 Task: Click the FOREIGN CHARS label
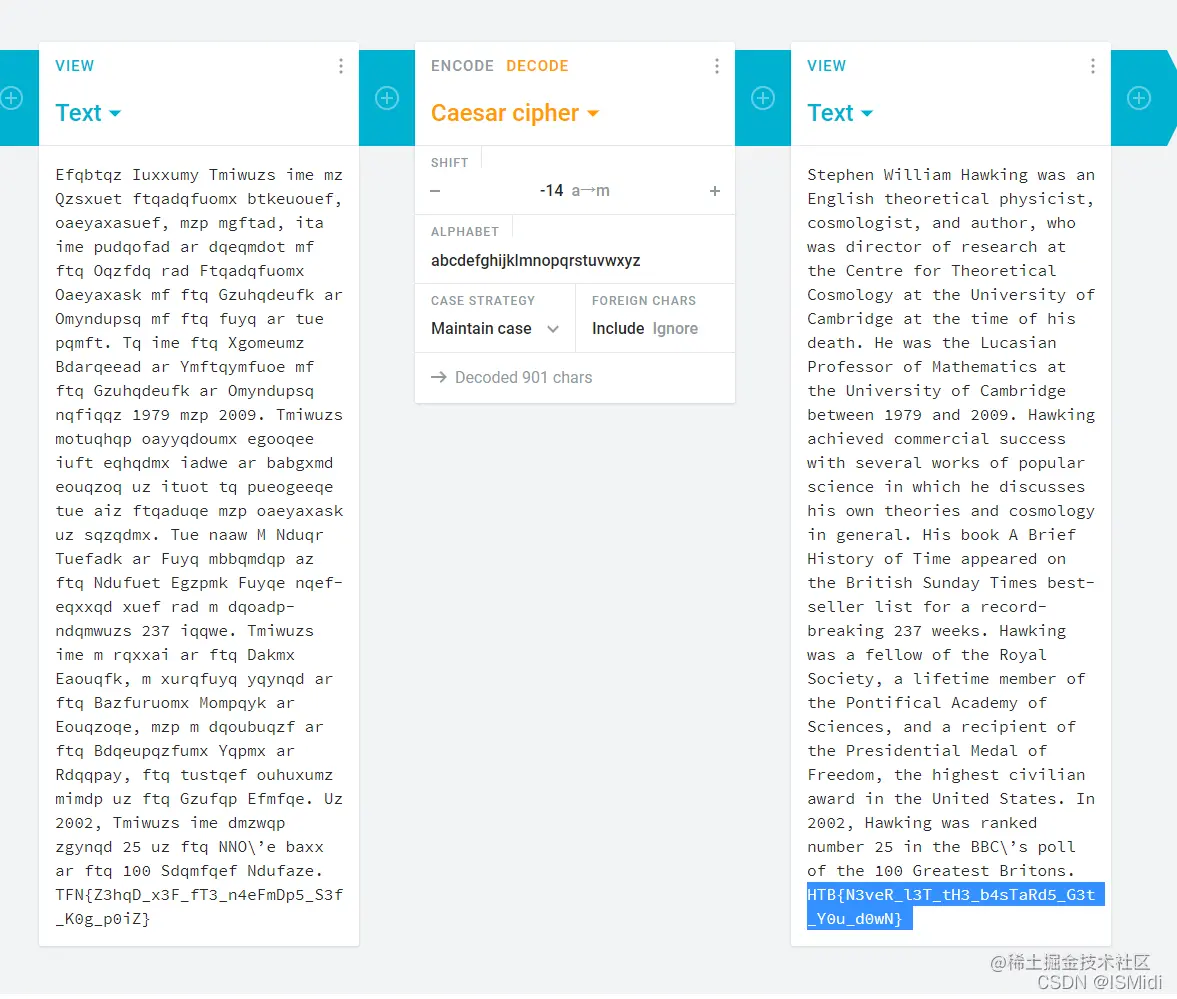coord(643,301)
